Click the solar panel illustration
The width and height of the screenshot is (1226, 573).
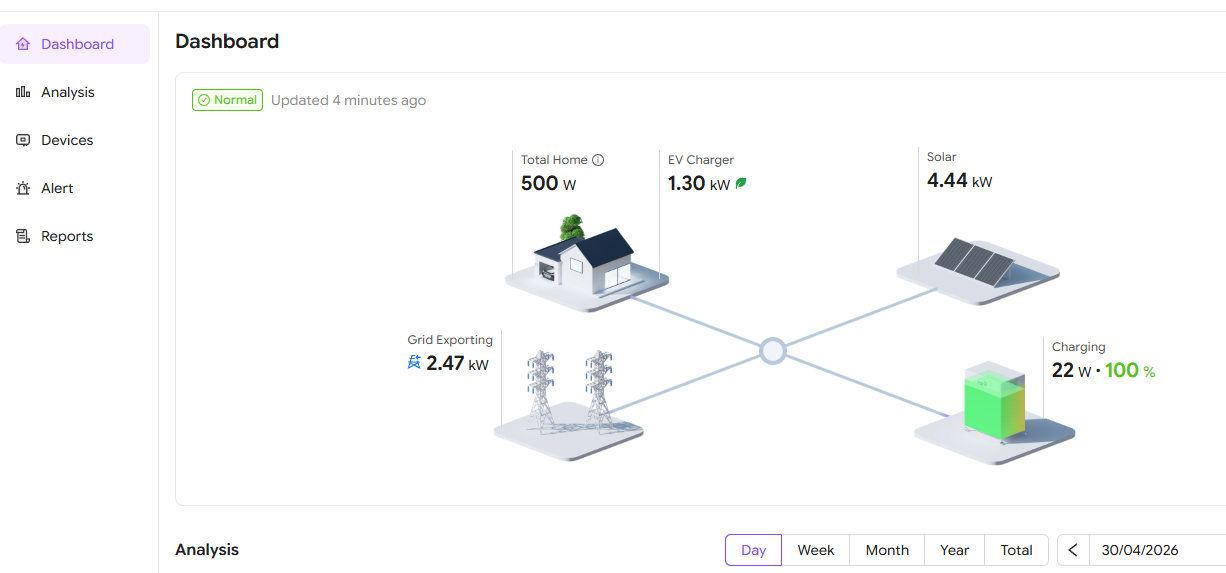point(973,260)
